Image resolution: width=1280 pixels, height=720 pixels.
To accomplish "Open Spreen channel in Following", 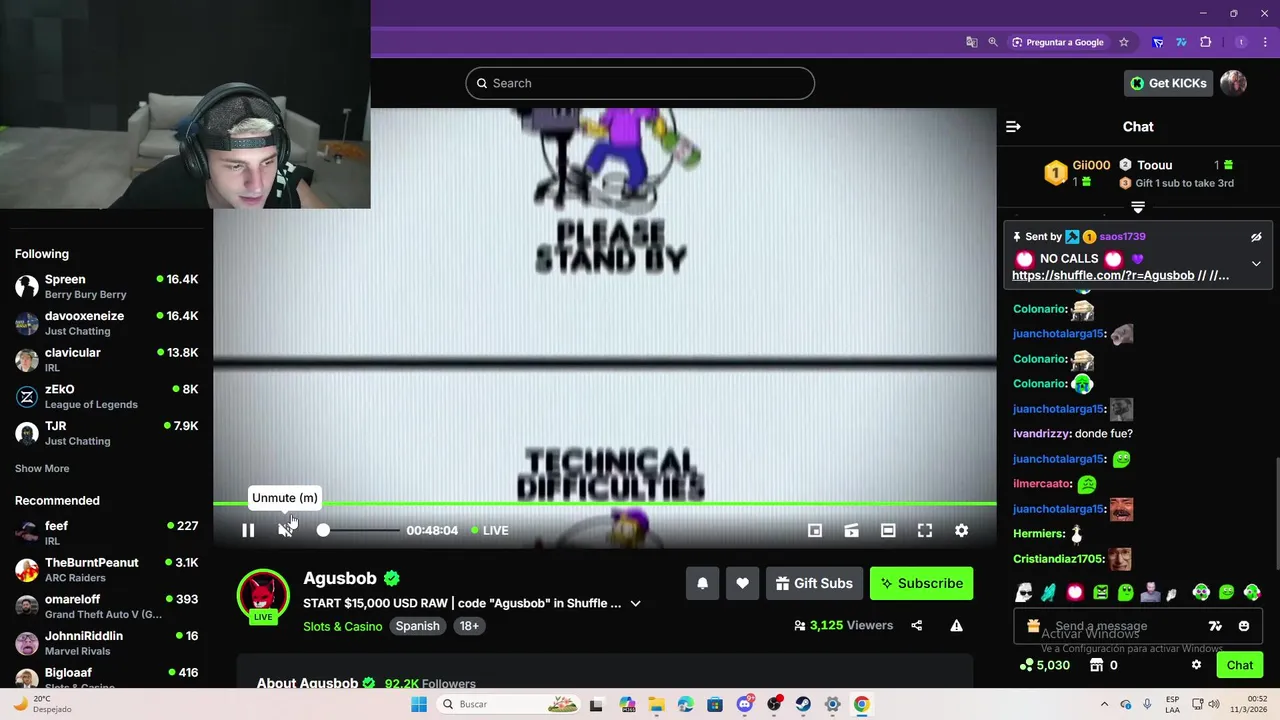I will pos(106,287).
